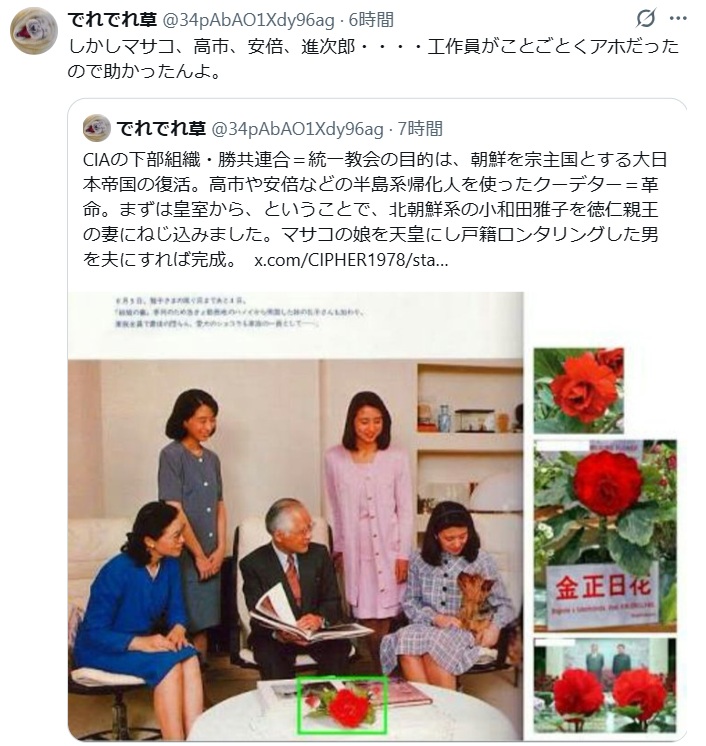View the top red begonia flower image
The width and height of the screenshot is (706, 746).
579,391
